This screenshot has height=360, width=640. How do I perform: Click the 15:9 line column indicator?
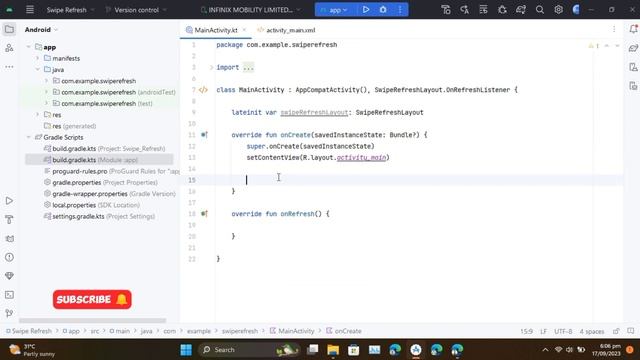[x=527, y=331]
